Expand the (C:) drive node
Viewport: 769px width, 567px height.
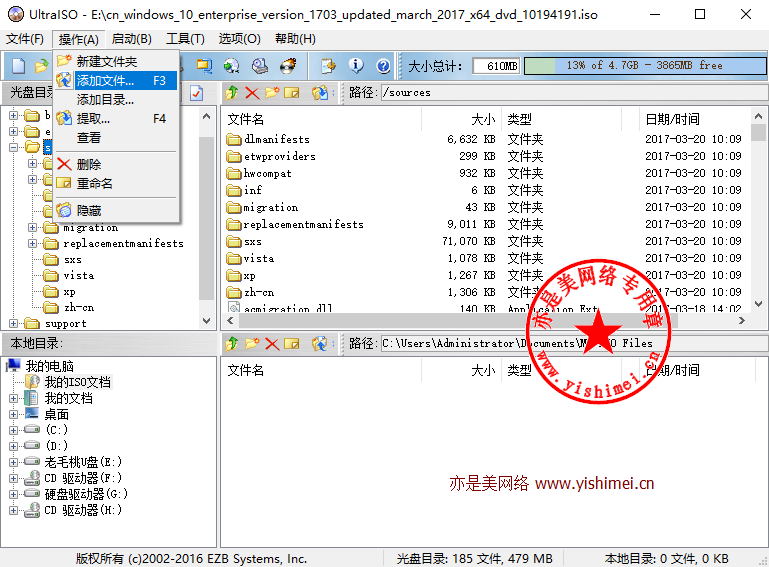click(13, 430)
